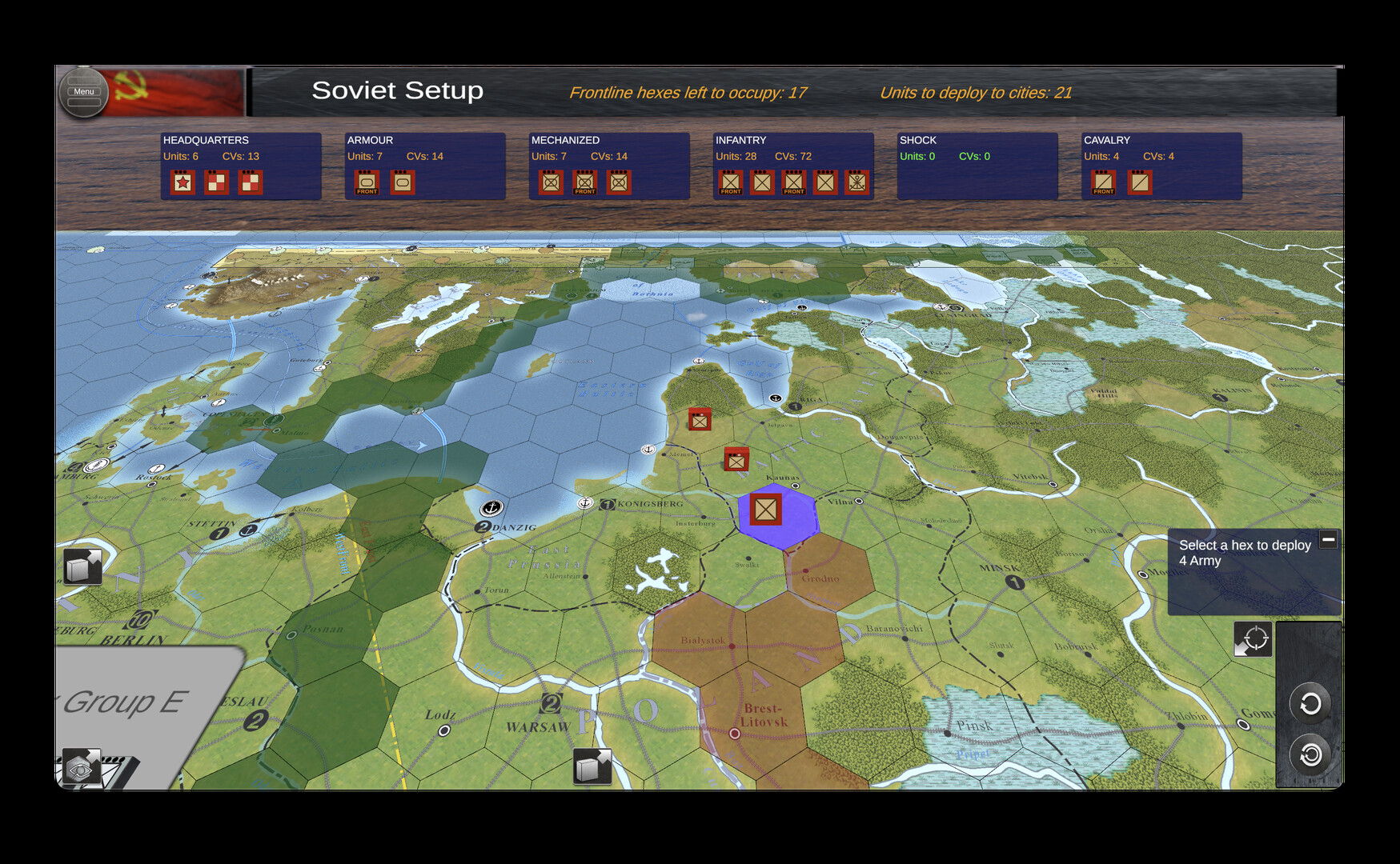This screenshot has height=864, width=1400.
Task: Choose the first Infantry FRONT unit icon
Action: (x=730, y=182)
